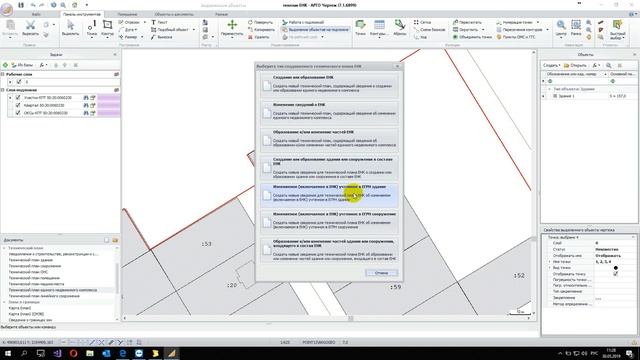Screen dimensions: 640x360
Task: Choose Изменение сведений о ЕНК option
Action: point(329,112)
